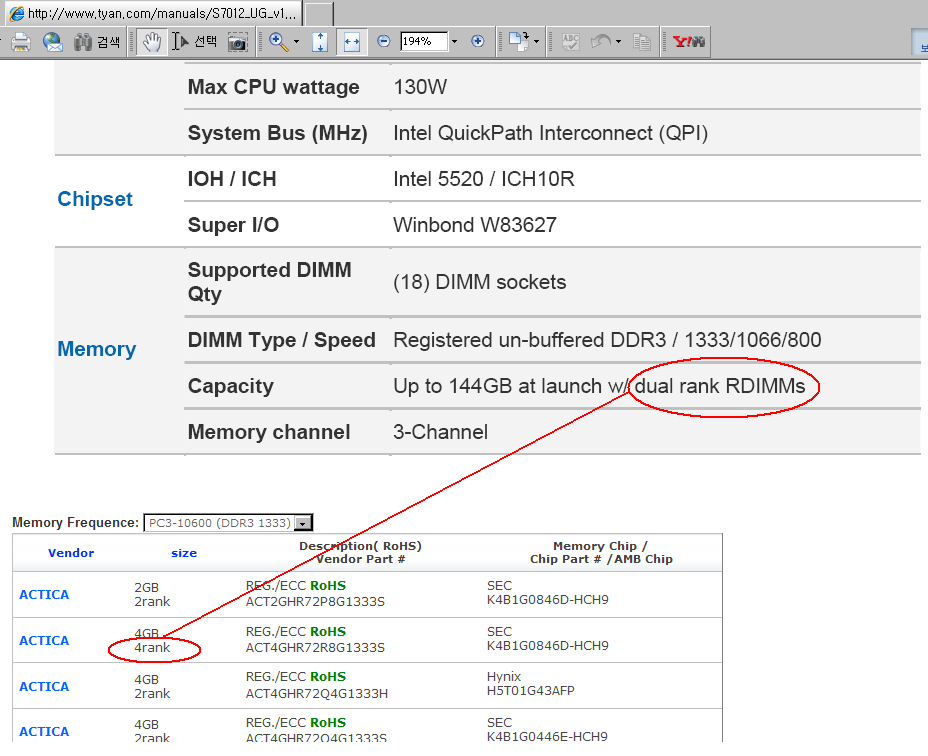The width and height of the screenshot is (928, 756).
Task: Click the Yahoo search toolbar icon
Action: coord(689,41)
